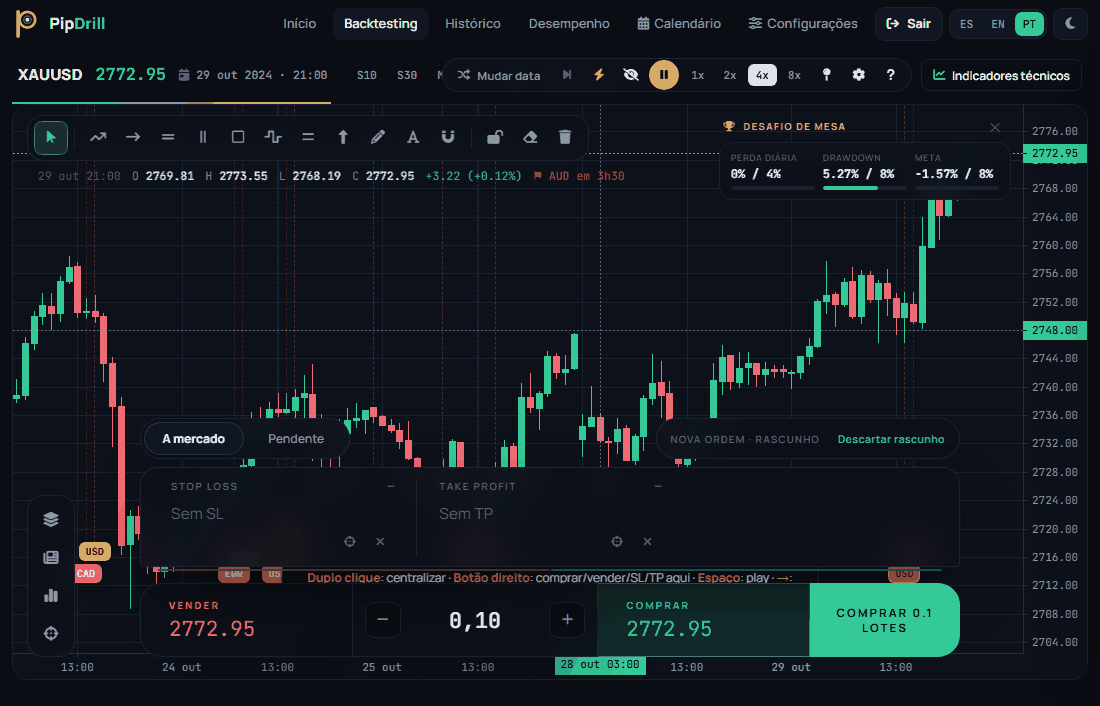Pause the backtesting playback
1100x706 pixels.
[x=664, y=75]
